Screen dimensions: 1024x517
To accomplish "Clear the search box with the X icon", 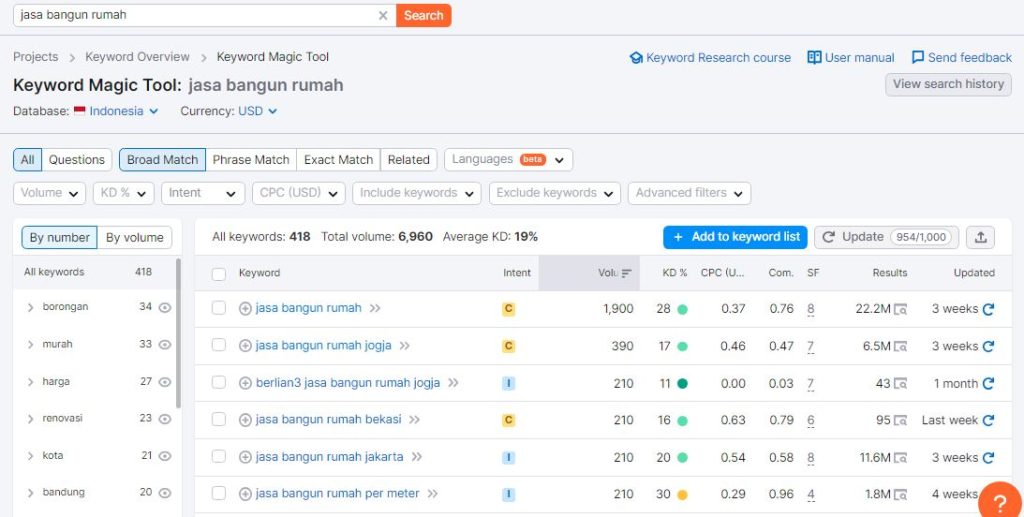I will [383, 16].
